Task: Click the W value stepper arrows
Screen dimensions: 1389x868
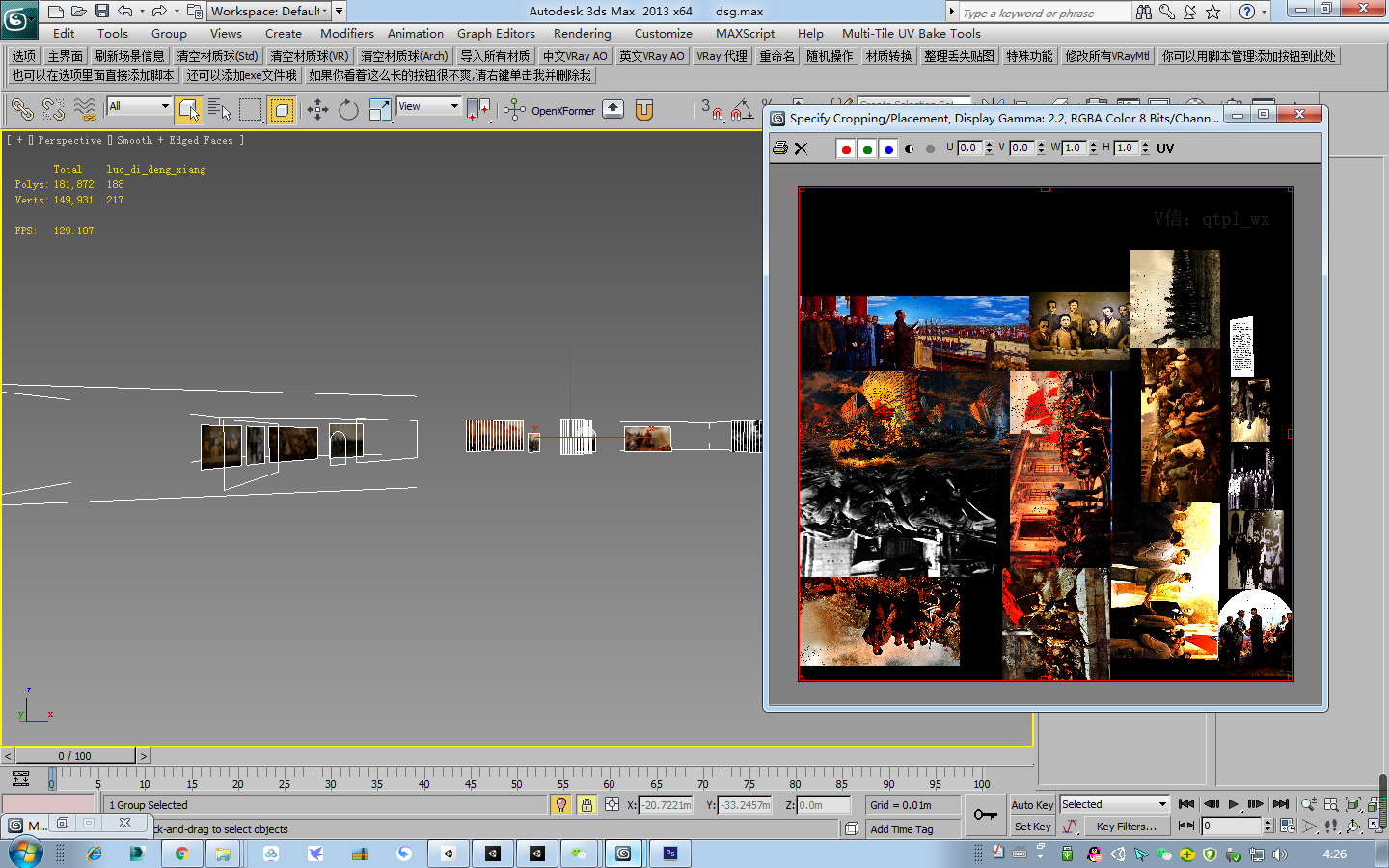Action: [x=1094, y=148]
